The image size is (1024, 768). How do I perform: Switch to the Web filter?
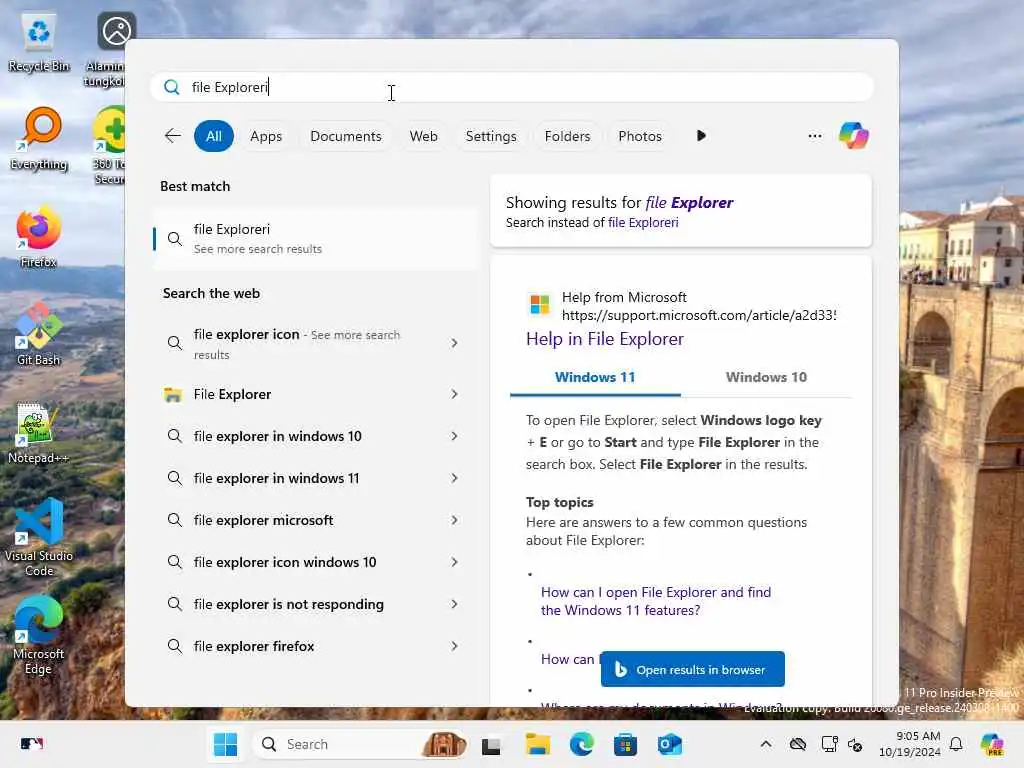pyautogui.click(x=423, y=136)
